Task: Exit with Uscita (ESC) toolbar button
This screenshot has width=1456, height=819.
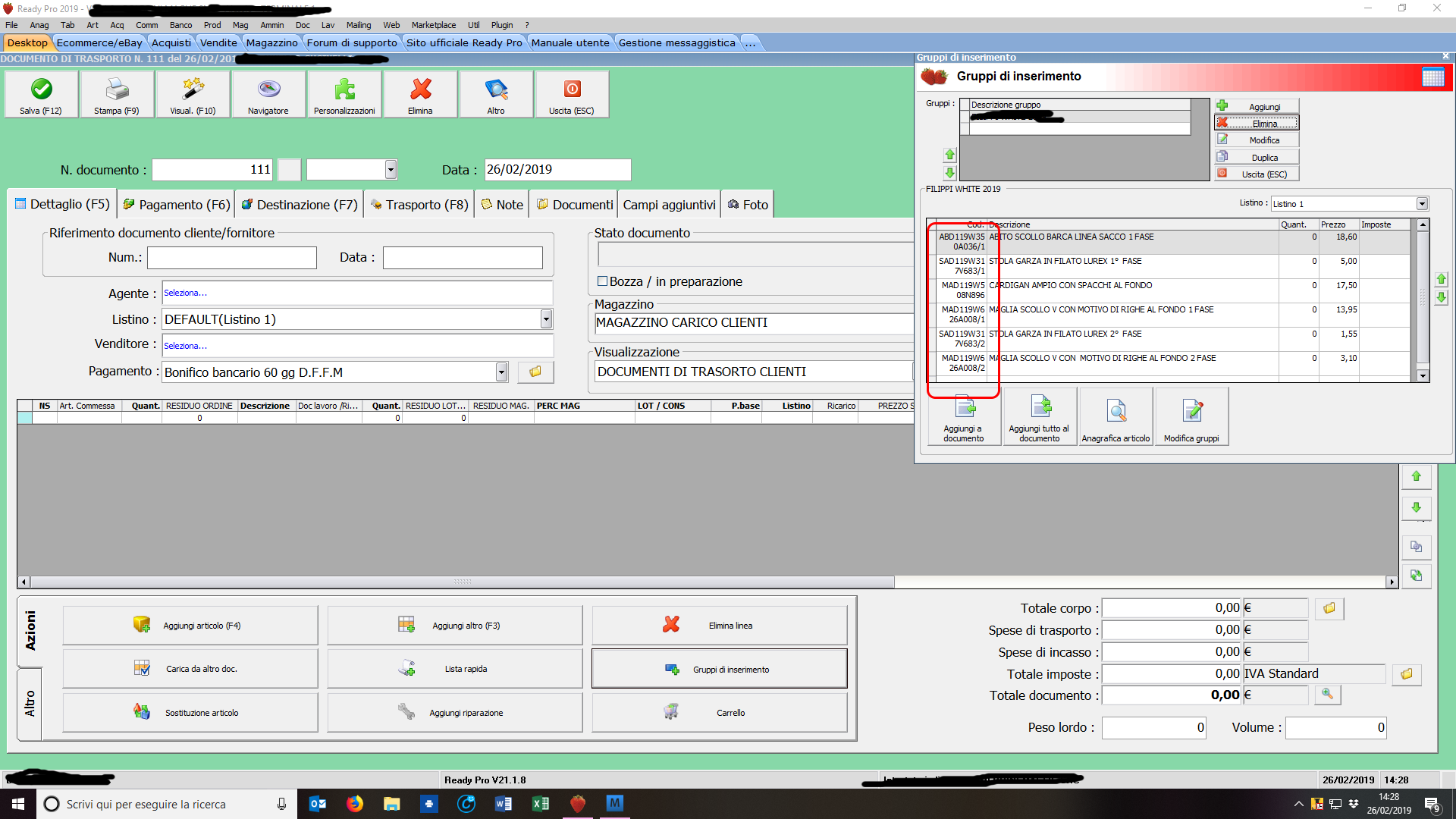Action: point(572,94)
